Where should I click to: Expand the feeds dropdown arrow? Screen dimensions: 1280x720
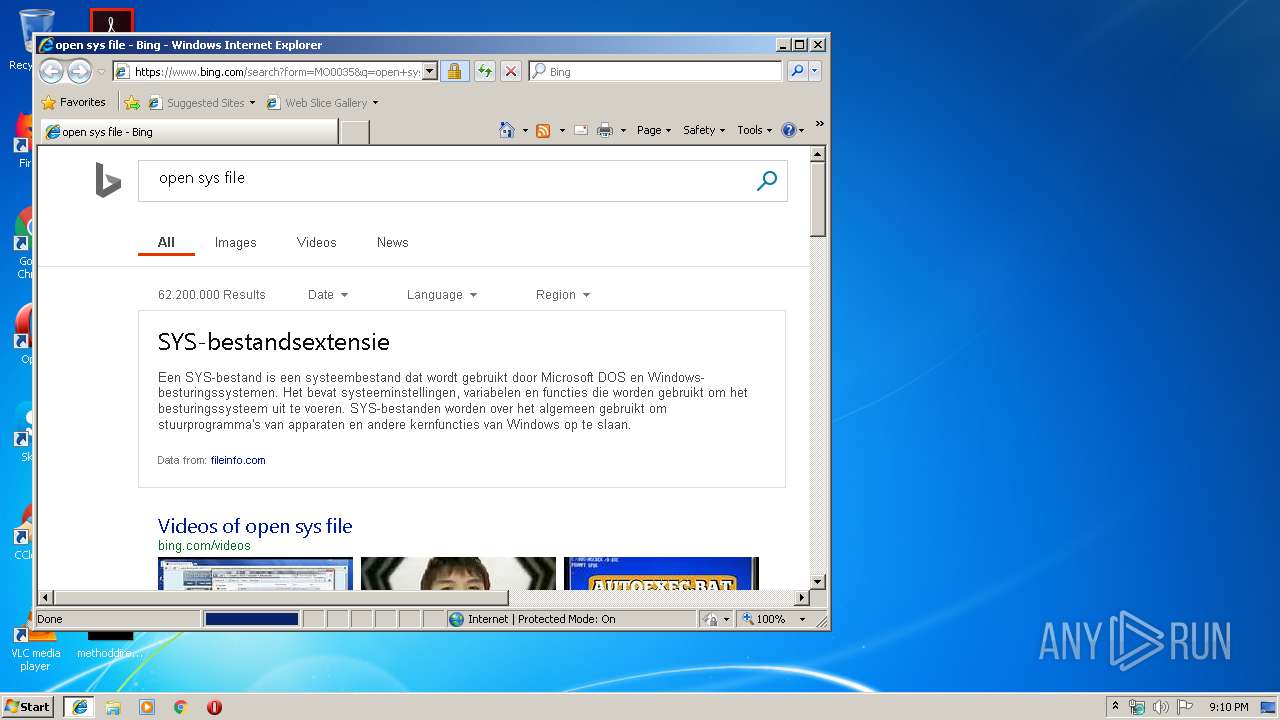562,130
